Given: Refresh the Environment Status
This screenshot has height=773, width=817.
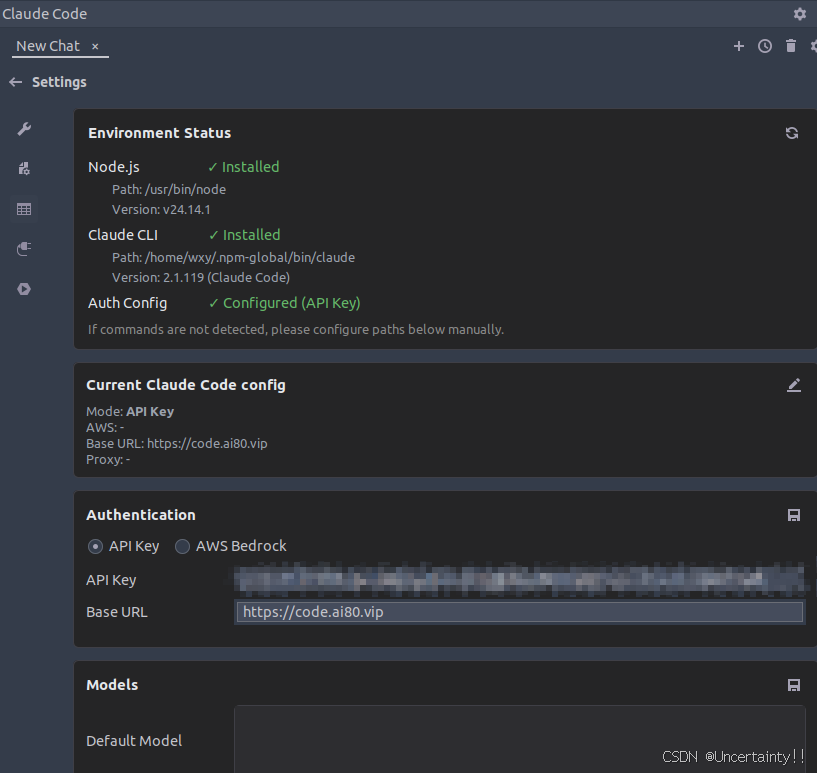Looking at the screenshot, I should (791, 133).
